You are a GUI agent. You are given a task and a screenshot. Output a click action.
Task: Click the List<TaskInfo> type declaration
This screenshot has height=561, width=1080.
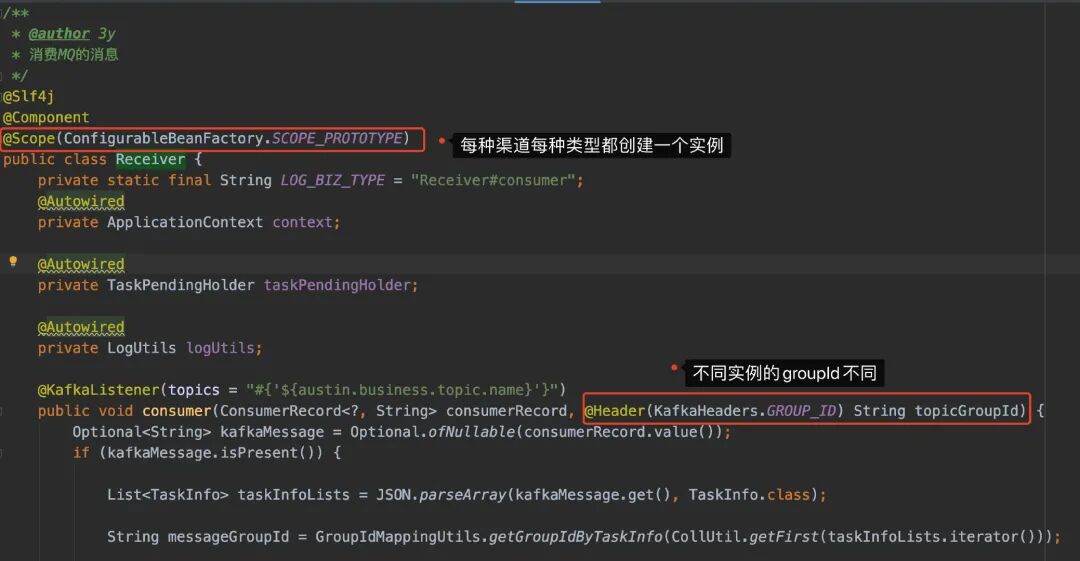(x=167, y=495)
